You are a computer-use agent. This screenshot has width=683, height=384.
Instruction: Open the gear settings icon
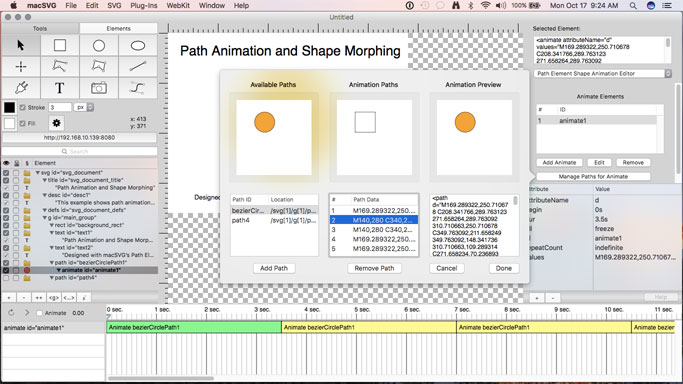[x=56, y=123]
